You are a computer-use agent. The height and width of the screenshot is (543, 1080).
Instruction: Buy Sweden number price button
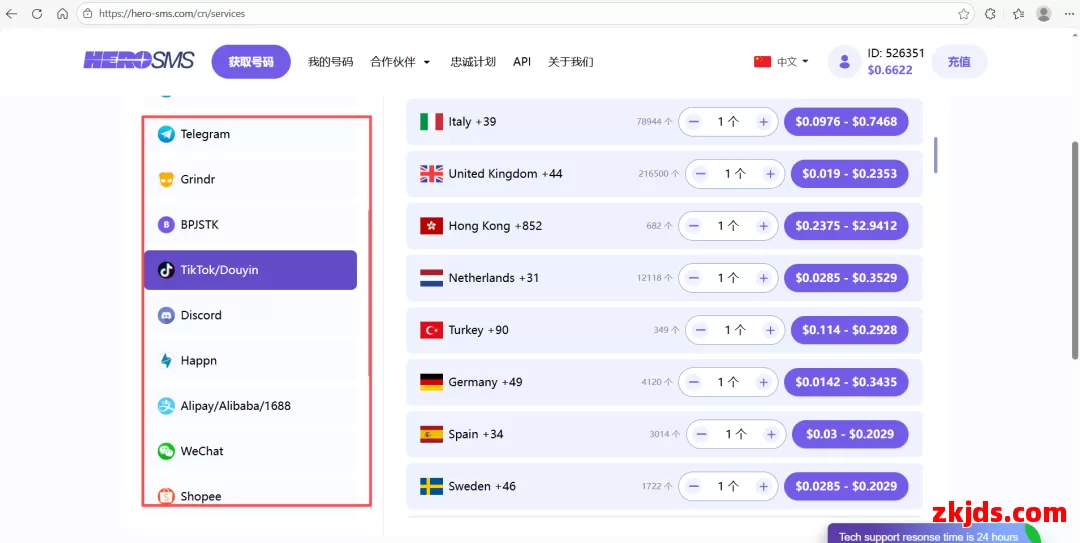(846, 486)
